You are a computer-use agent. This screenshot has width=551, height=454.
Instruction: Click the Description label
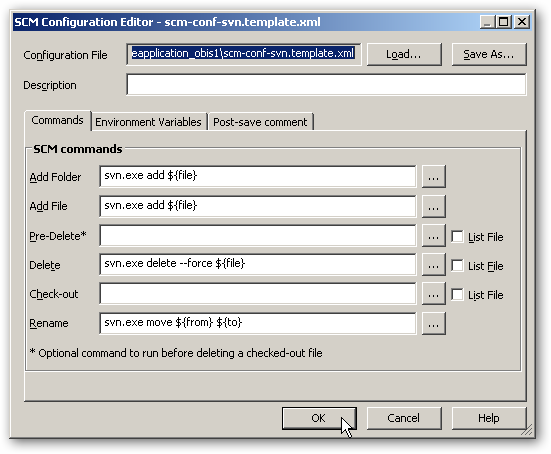50,85
